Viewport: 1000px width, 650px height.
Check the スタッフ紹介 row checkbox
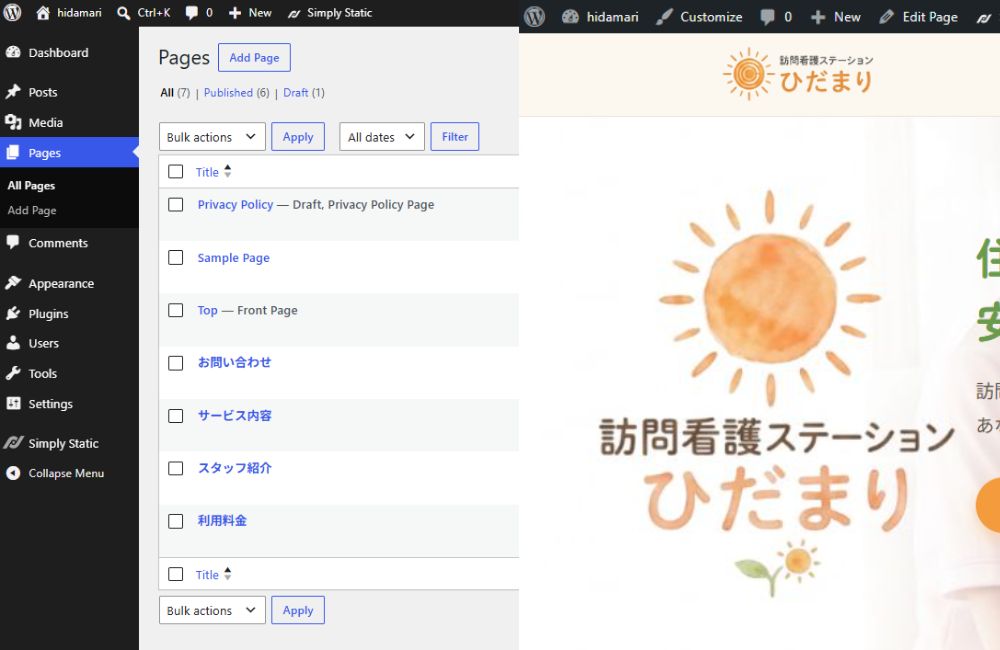(x=175, y=468)
